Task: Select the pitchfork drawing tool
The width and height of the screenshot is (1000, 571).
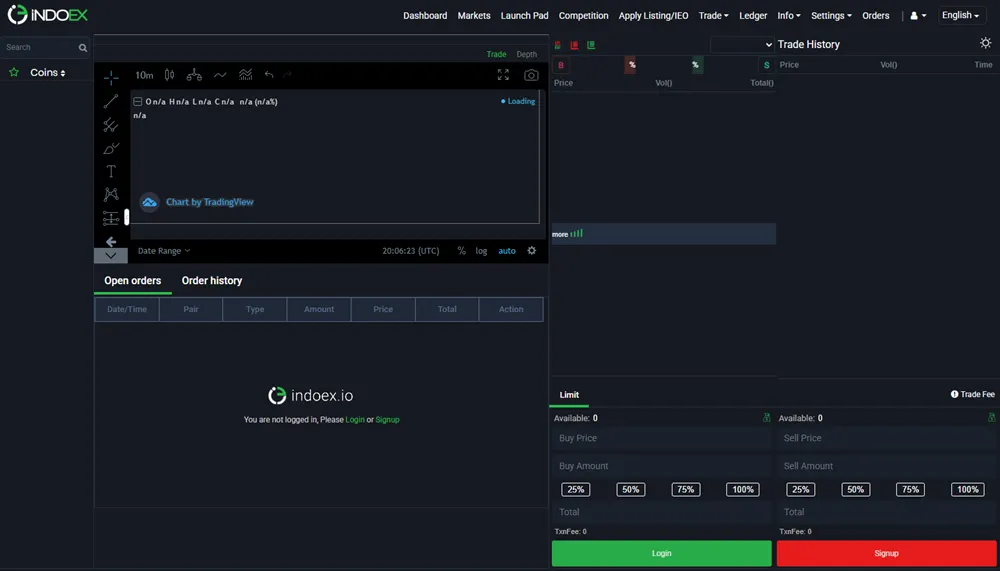Action: point(111,124)
